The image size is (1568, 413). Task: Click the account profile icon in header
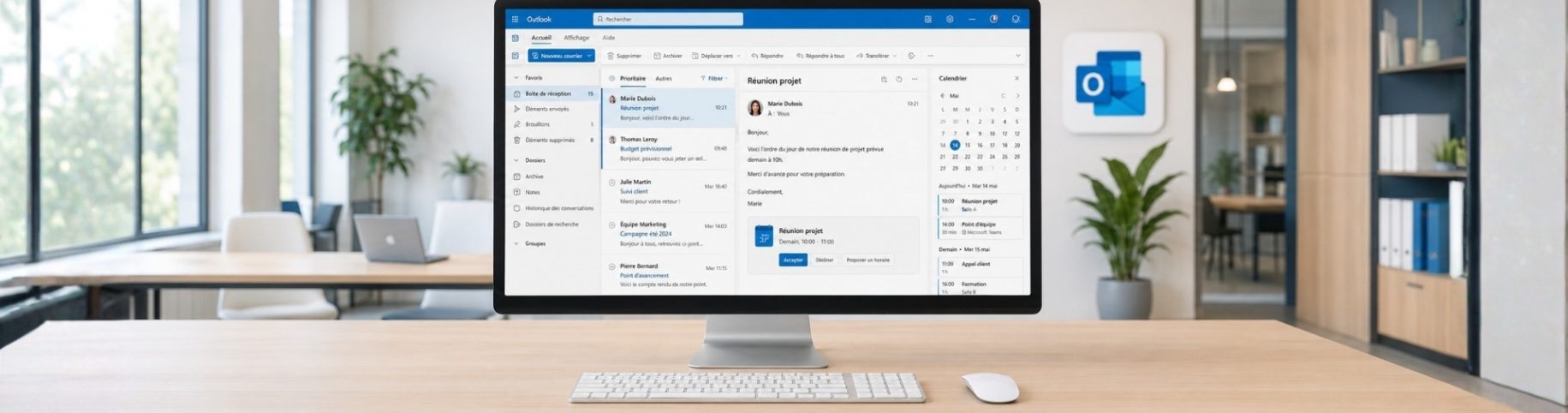[x=1016, y=19]
